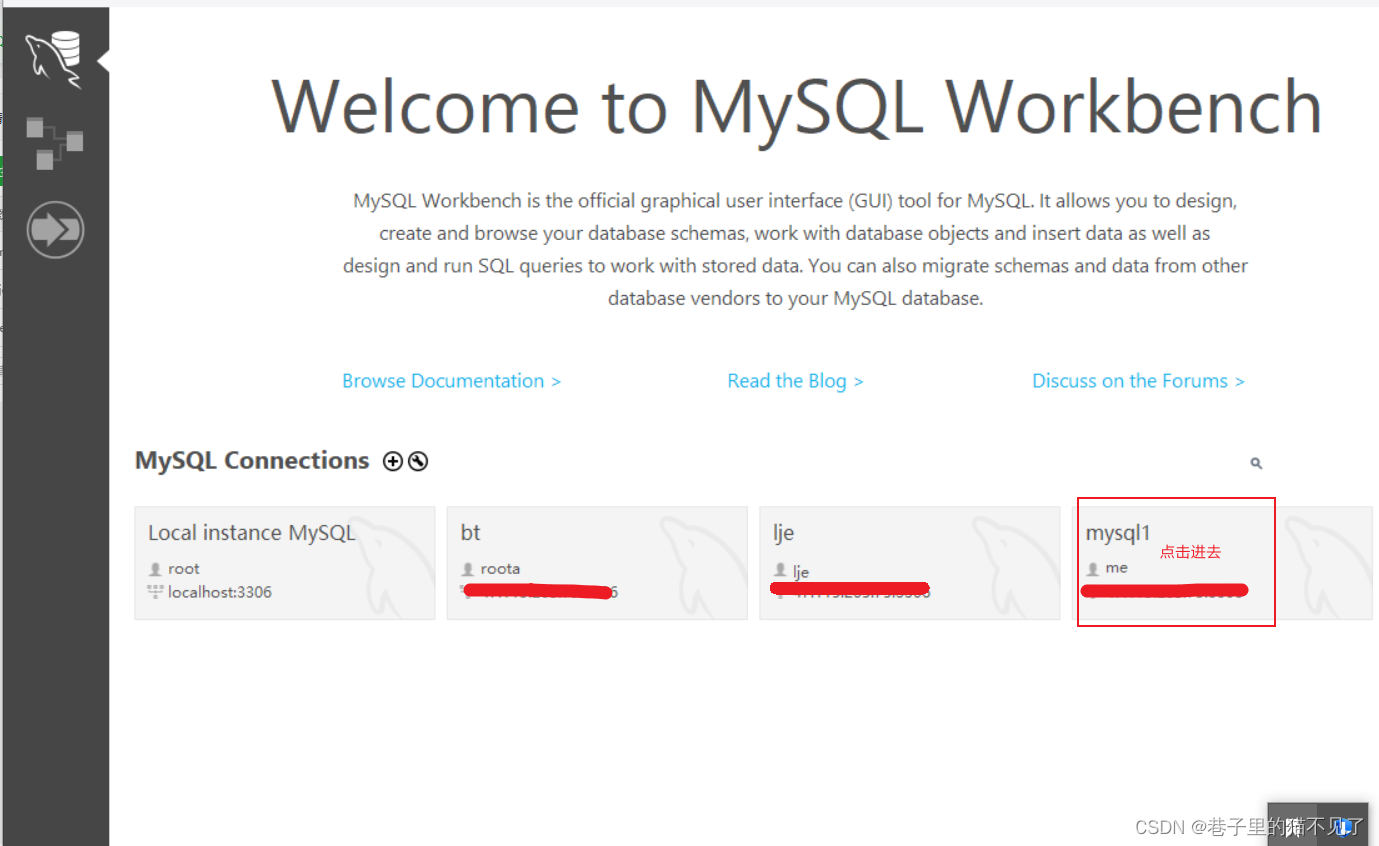Add a new MySQL connection with plus icon
Screen dimensions: 1379x846
(x=393, y=461)
